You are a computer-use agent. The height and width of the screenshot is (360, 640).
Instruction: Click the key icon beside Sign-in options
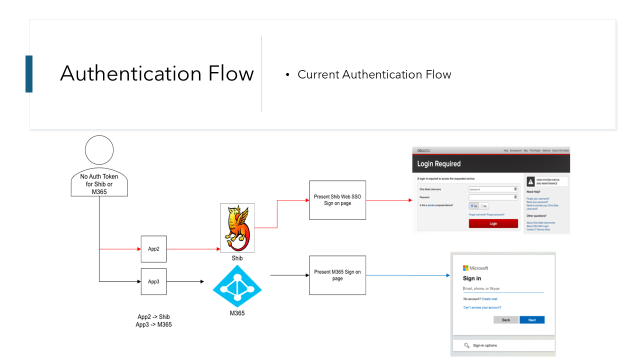click(467, 345)
